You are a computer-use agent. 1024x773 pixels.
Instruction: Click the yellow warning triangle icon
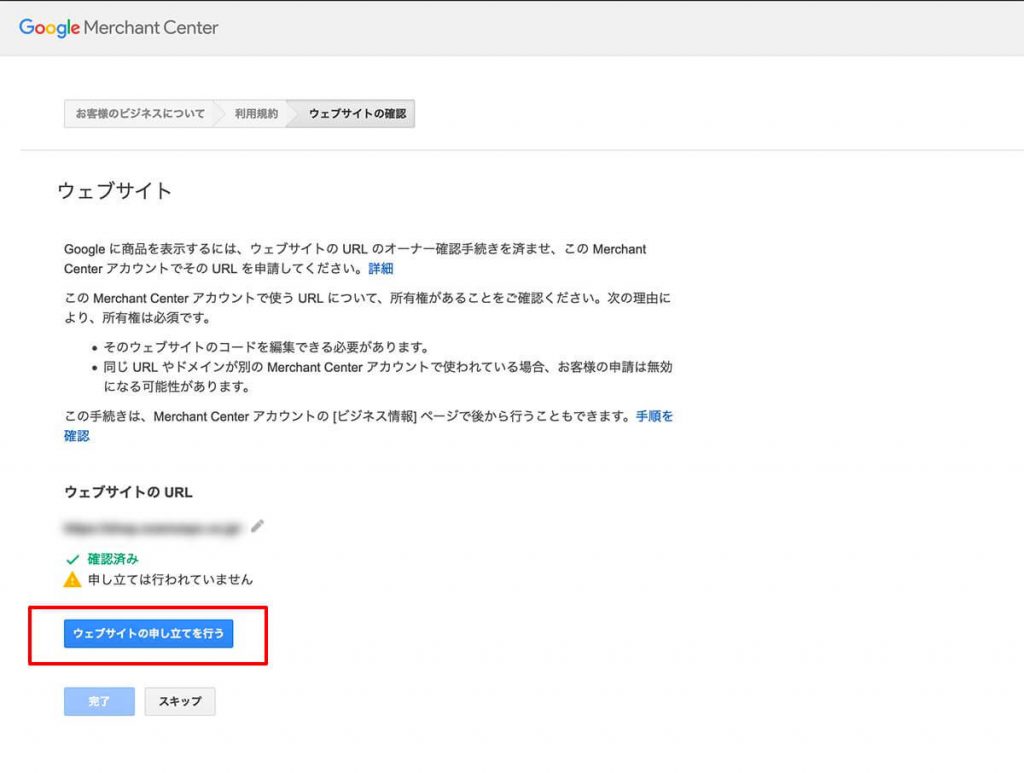[x=72, y=580]
